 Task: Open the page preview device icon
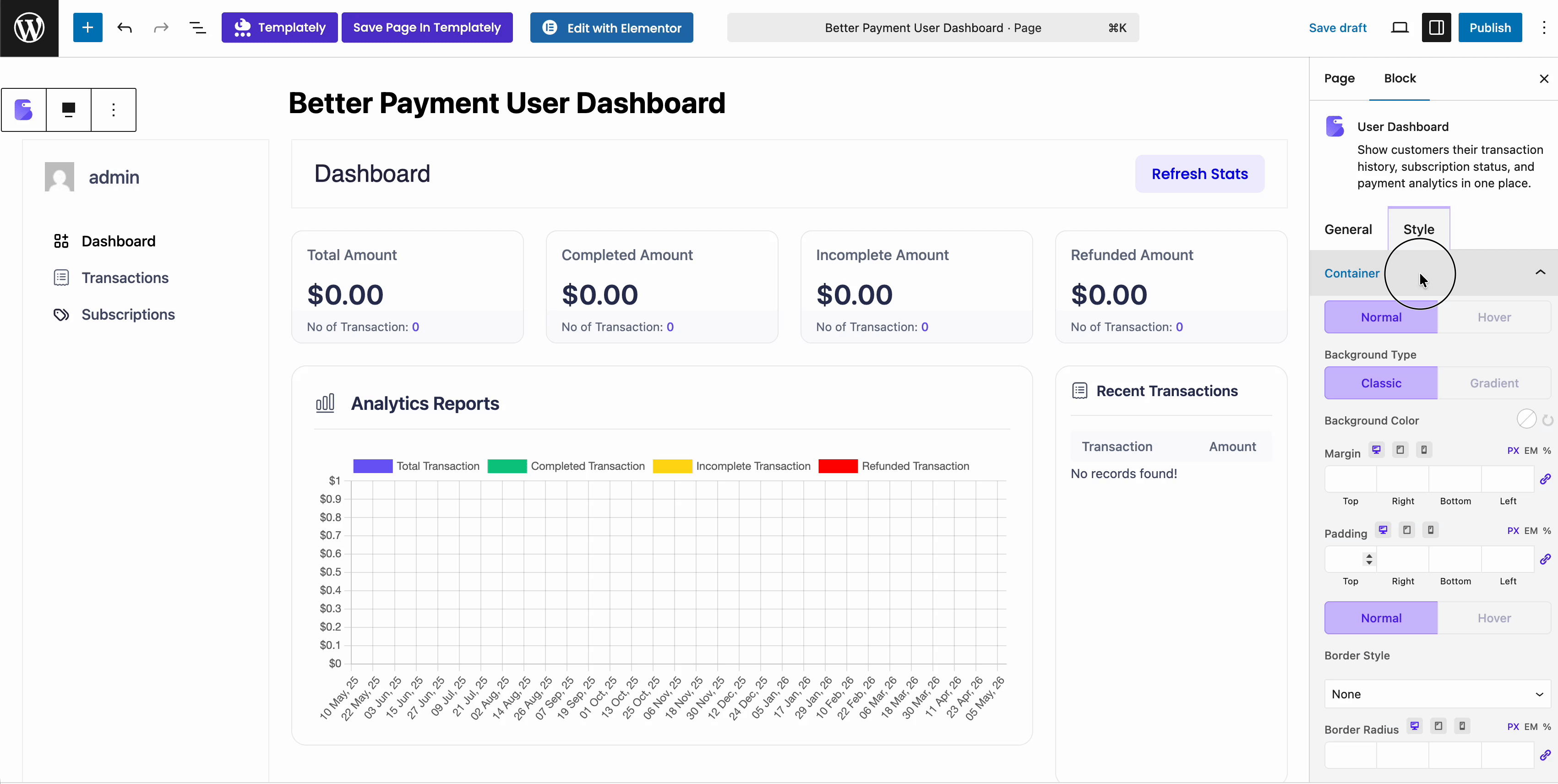click(x=1400, y=28)
